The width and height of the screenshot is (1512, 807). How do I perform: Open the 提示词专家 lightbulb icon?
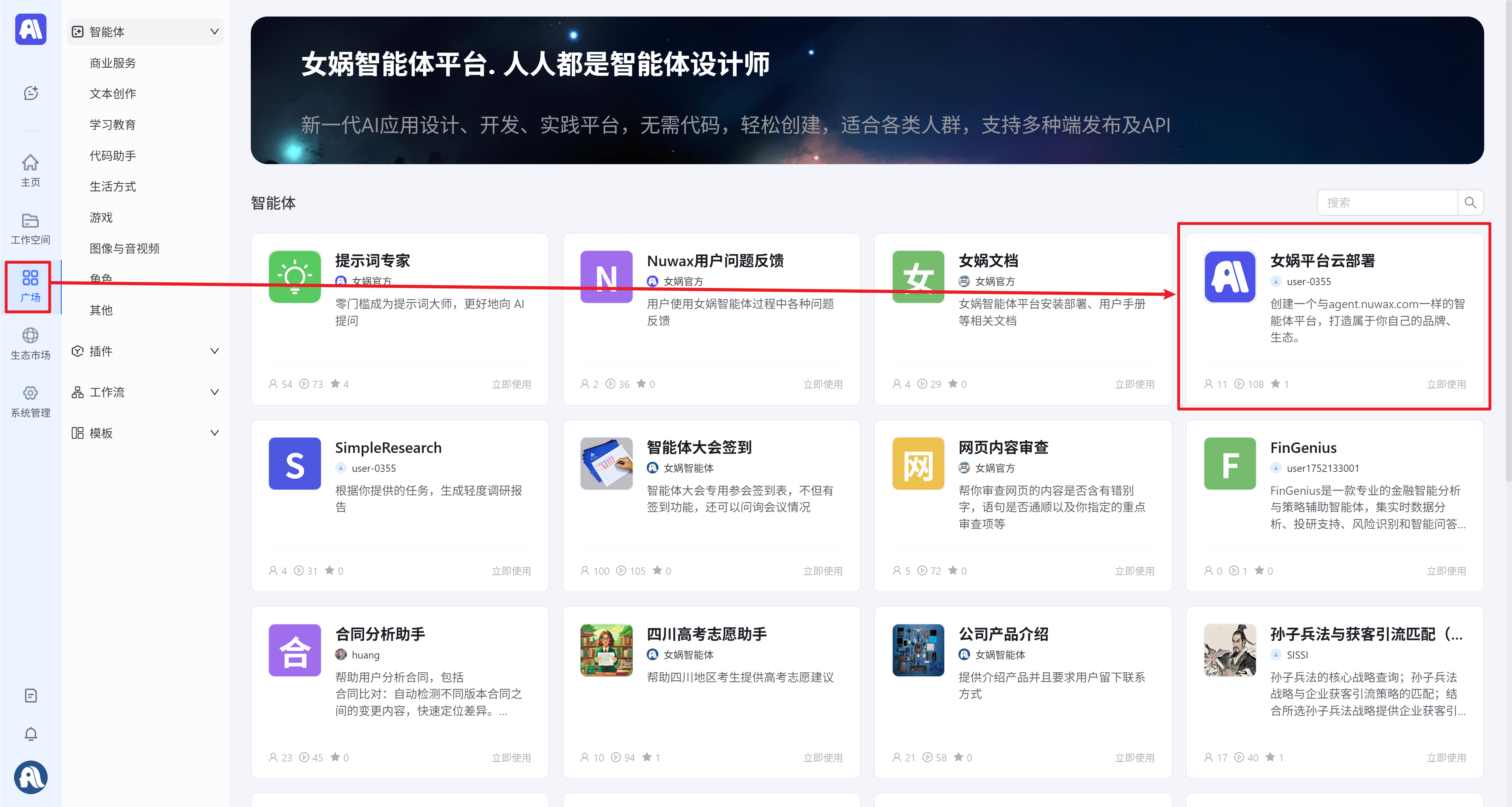(295, 276)
